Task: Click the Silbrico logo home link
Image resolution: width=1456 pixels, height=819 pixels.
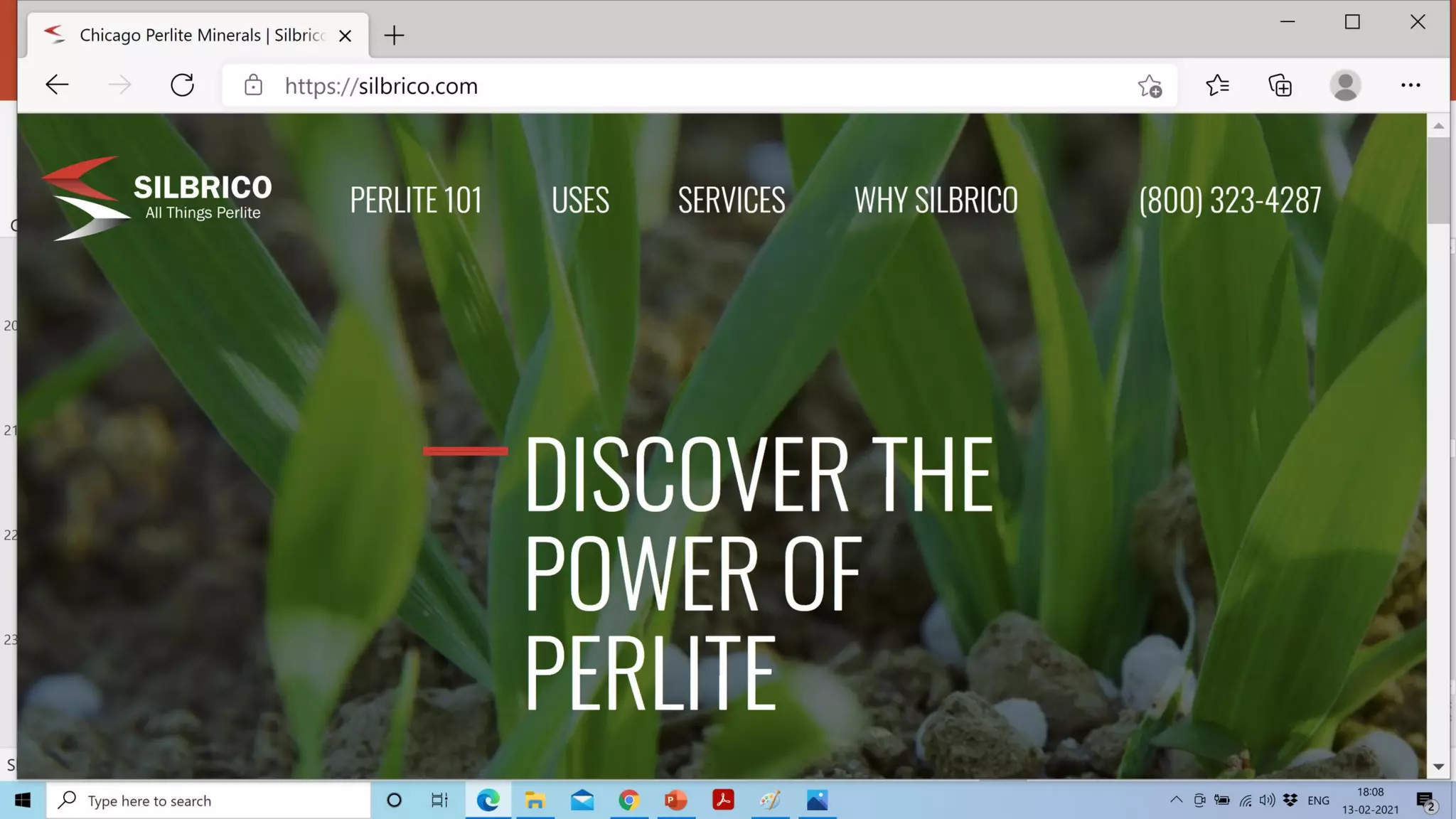Action: [x=156, y=198]
